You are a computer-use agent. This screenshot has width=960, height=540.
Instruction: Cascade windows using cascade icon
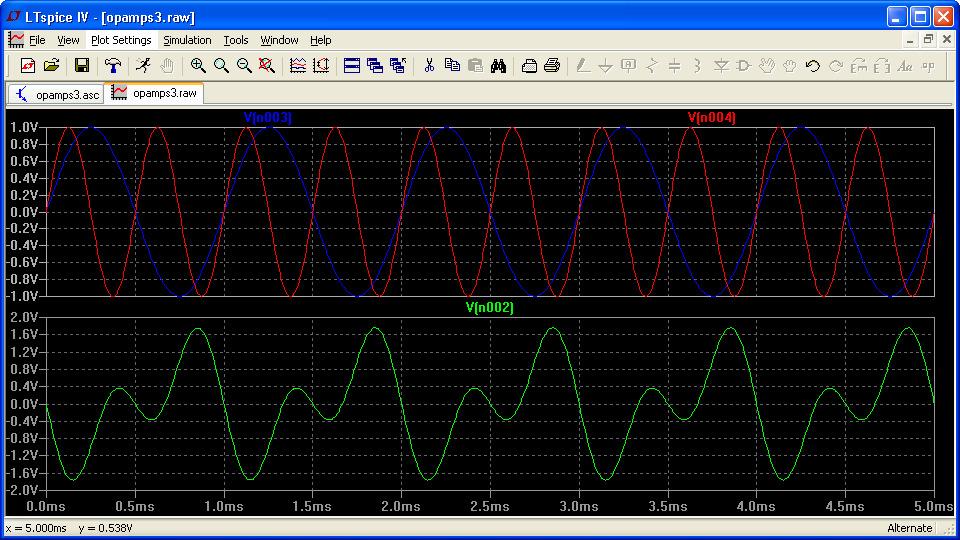(375, 66)
